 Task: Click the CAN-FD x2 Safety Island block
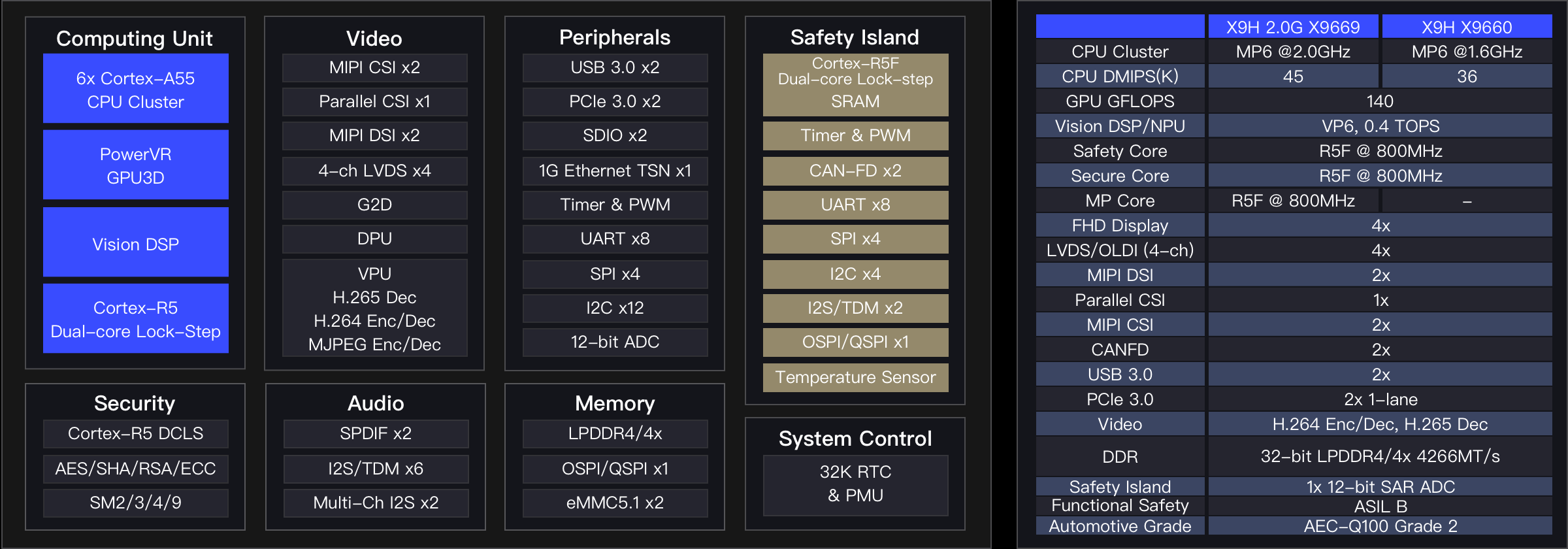tap(855, 171)
